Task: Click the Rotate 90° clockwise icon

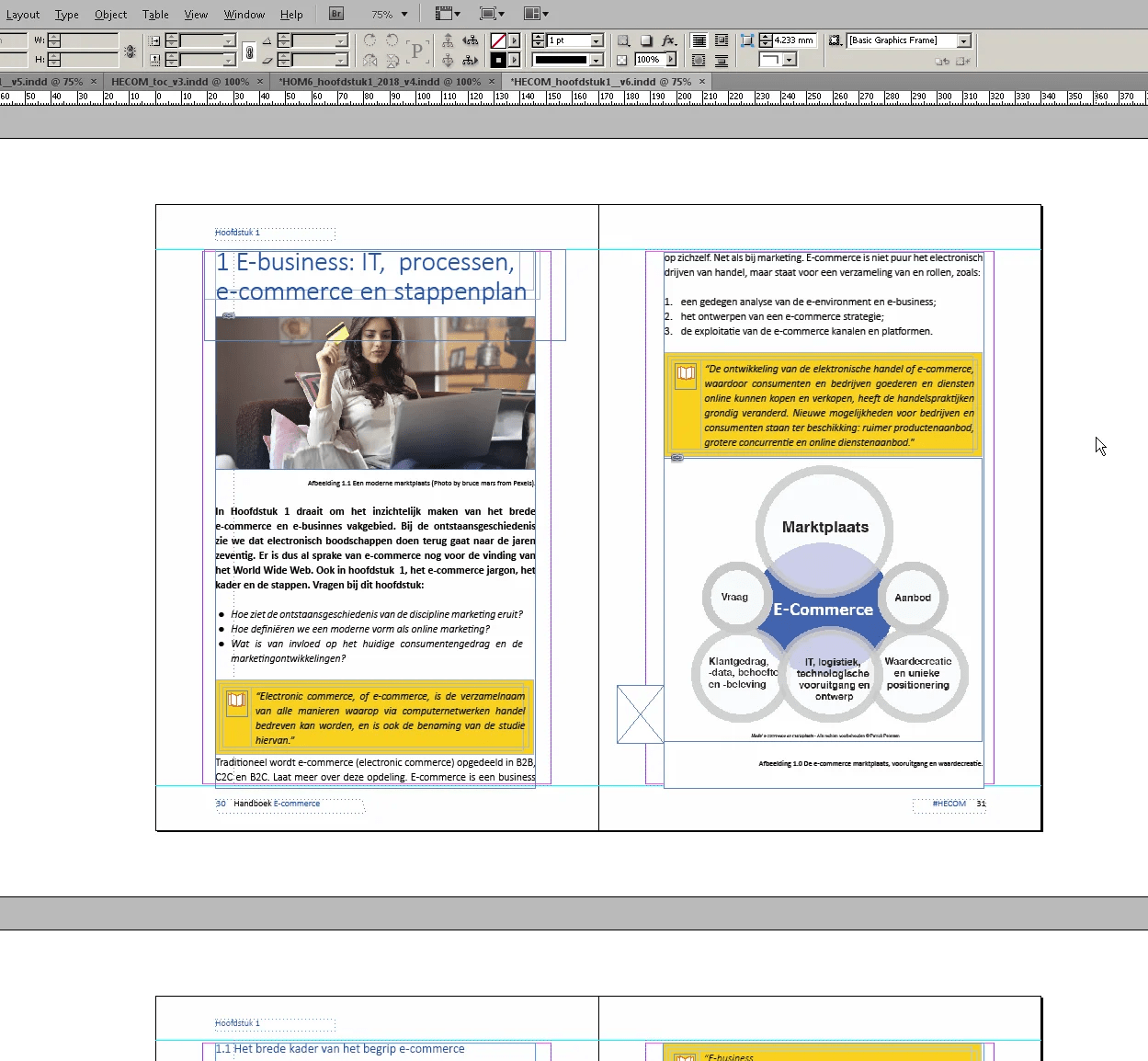Action: click(369, 40)
